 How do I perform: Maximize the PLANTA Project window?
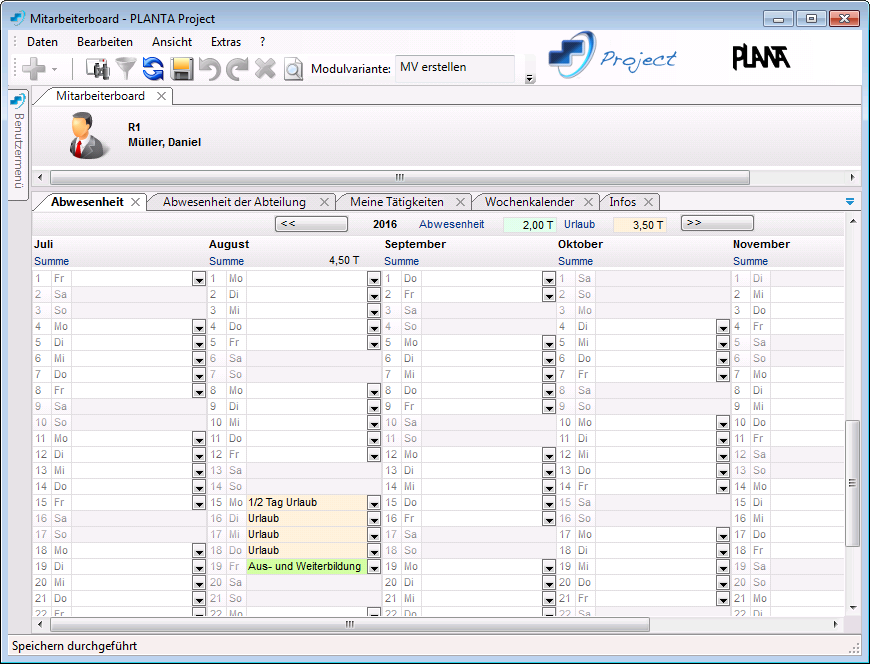[x=811, y=19]
